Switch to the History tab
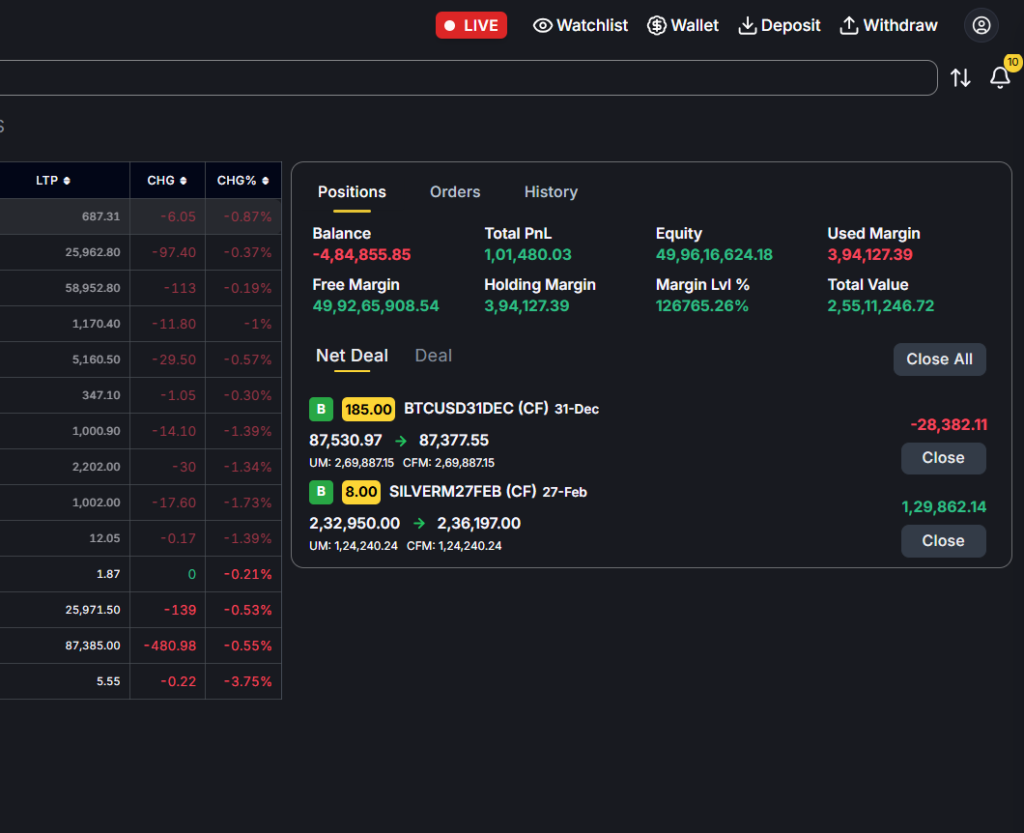This screenshot has width=1024, height=833. [550, 192]
